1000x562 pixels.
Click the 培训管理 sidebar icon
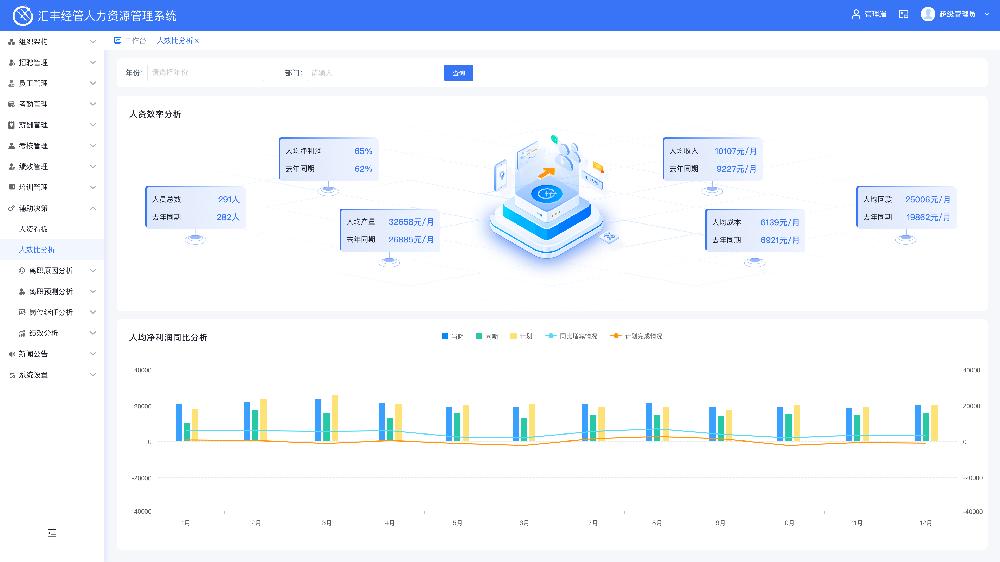[11, 187]
